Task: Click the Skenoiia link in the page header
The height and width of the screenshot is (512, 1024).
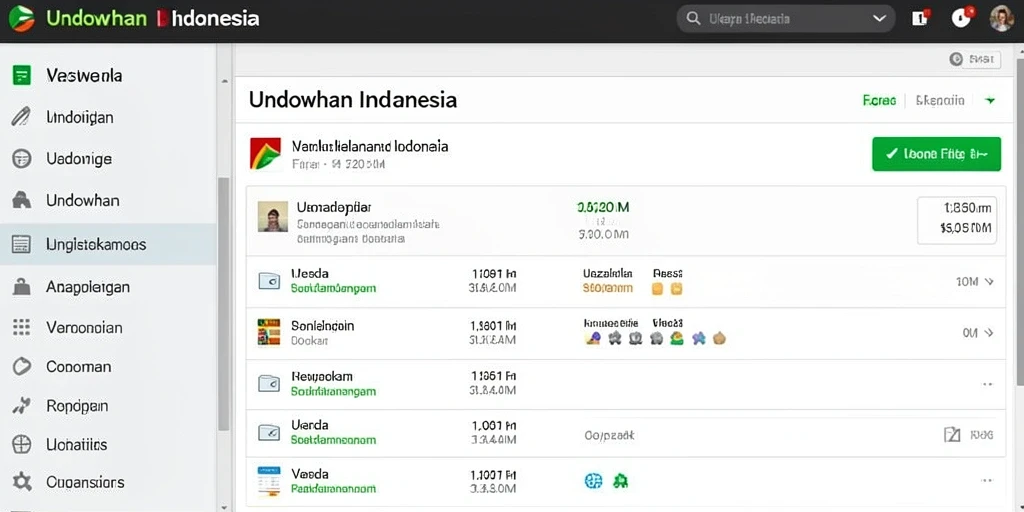Action: click(x=940, y=101)
